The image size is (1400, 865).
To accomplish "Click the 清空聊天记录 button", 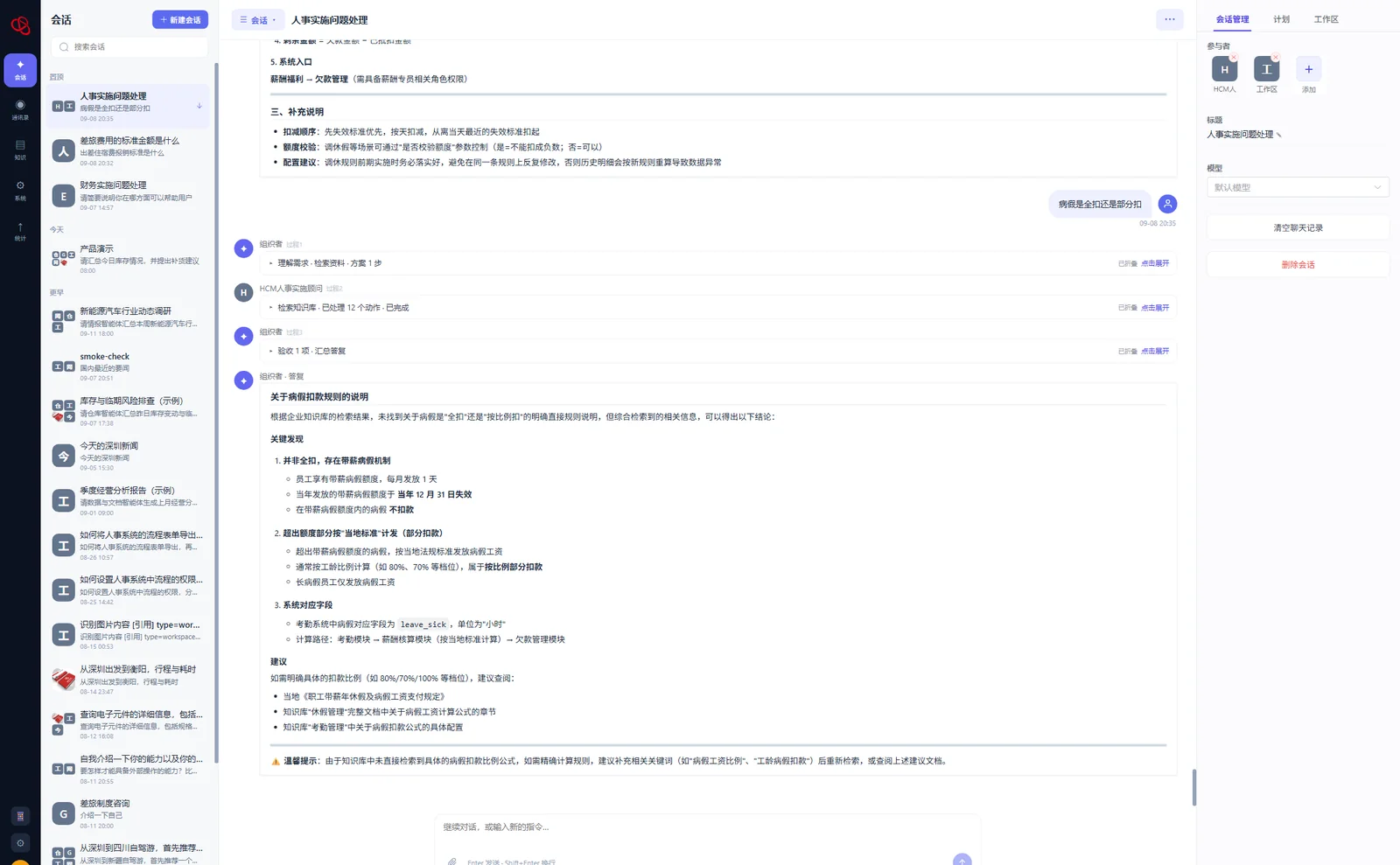I will tap(1298, 227).
